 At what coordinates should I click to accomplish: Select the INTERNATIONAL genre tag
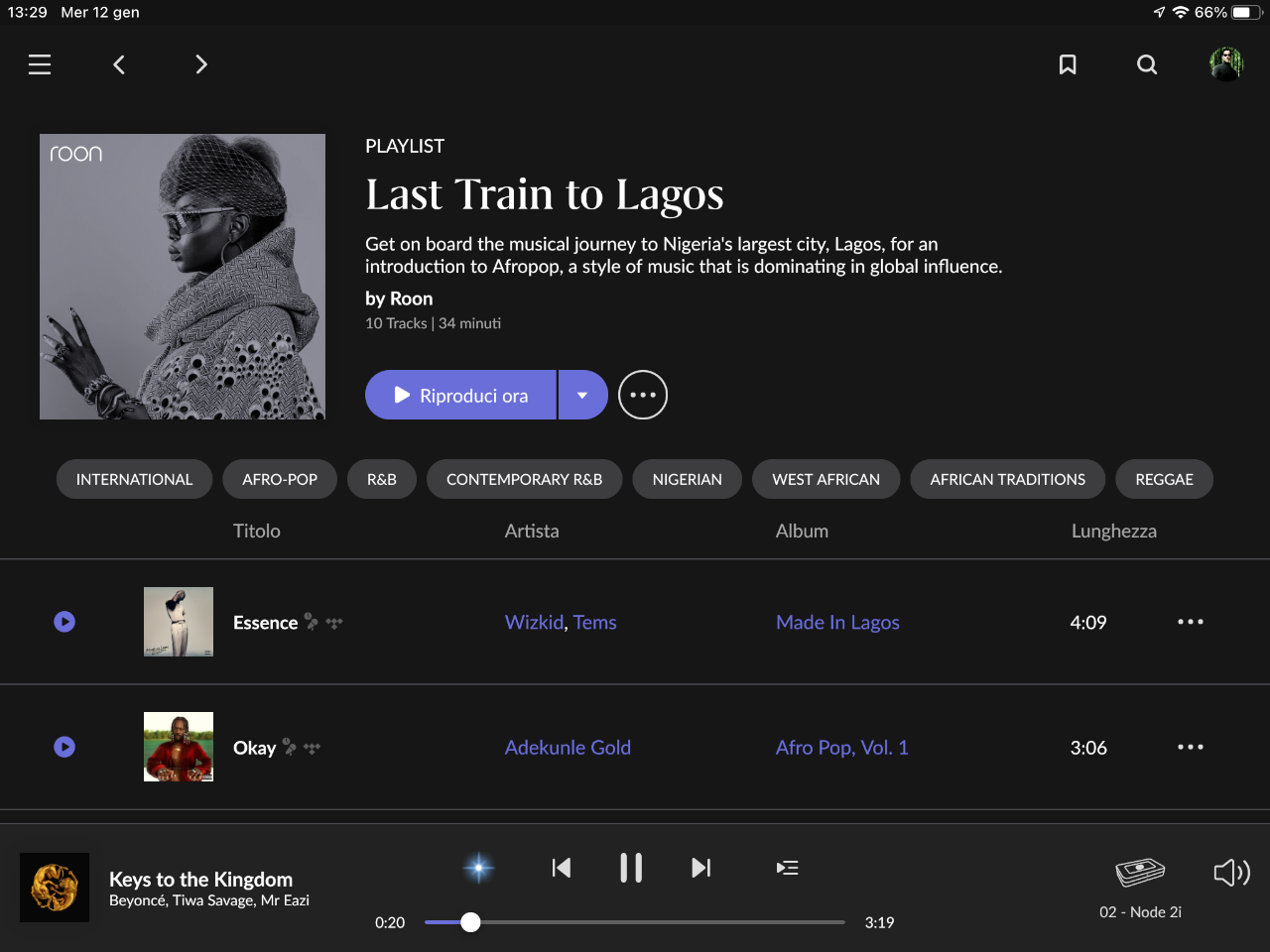pyautogui.click(x=134, y=479)
